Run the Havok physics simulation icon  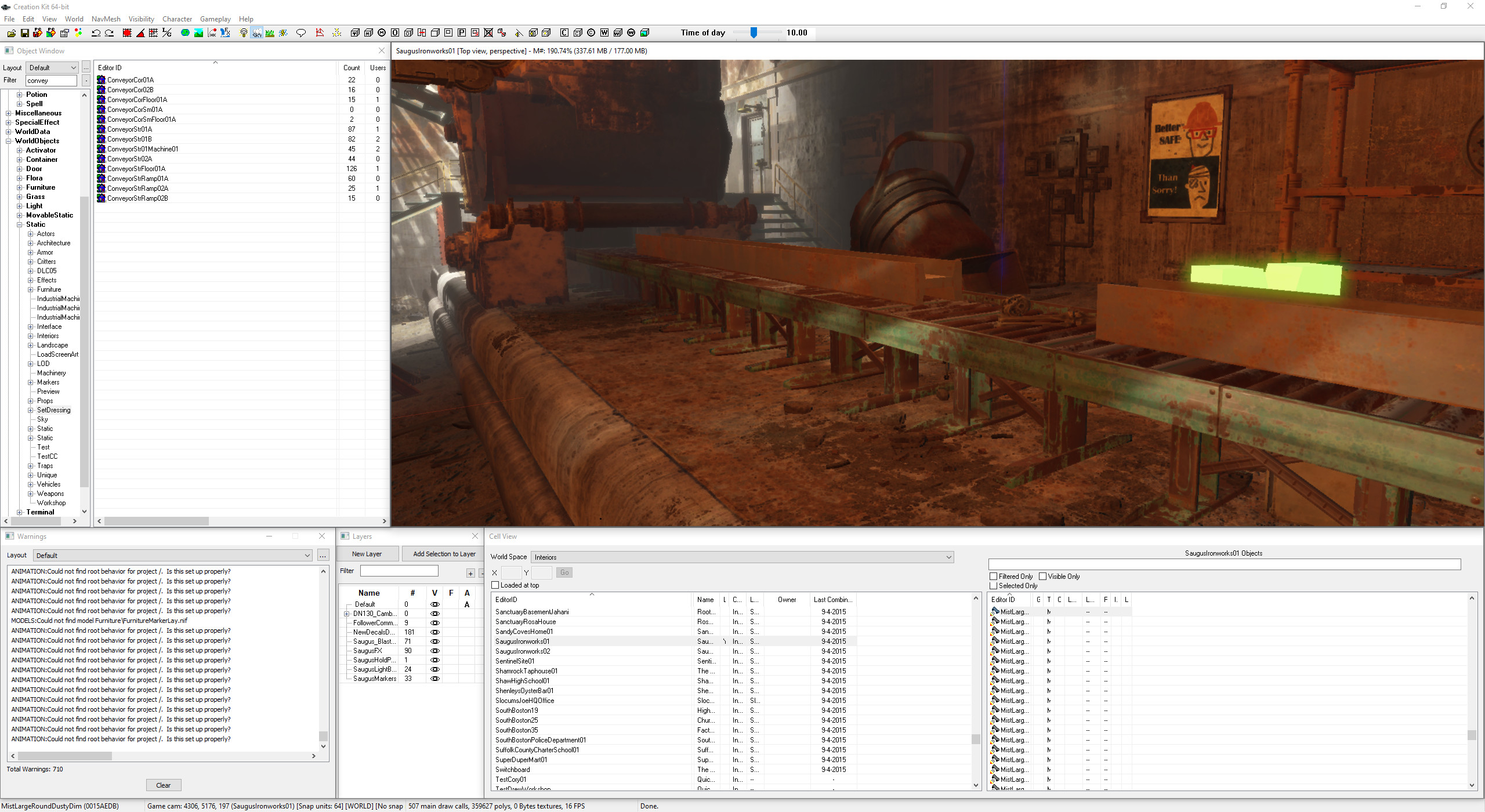(x=211, y=33)
